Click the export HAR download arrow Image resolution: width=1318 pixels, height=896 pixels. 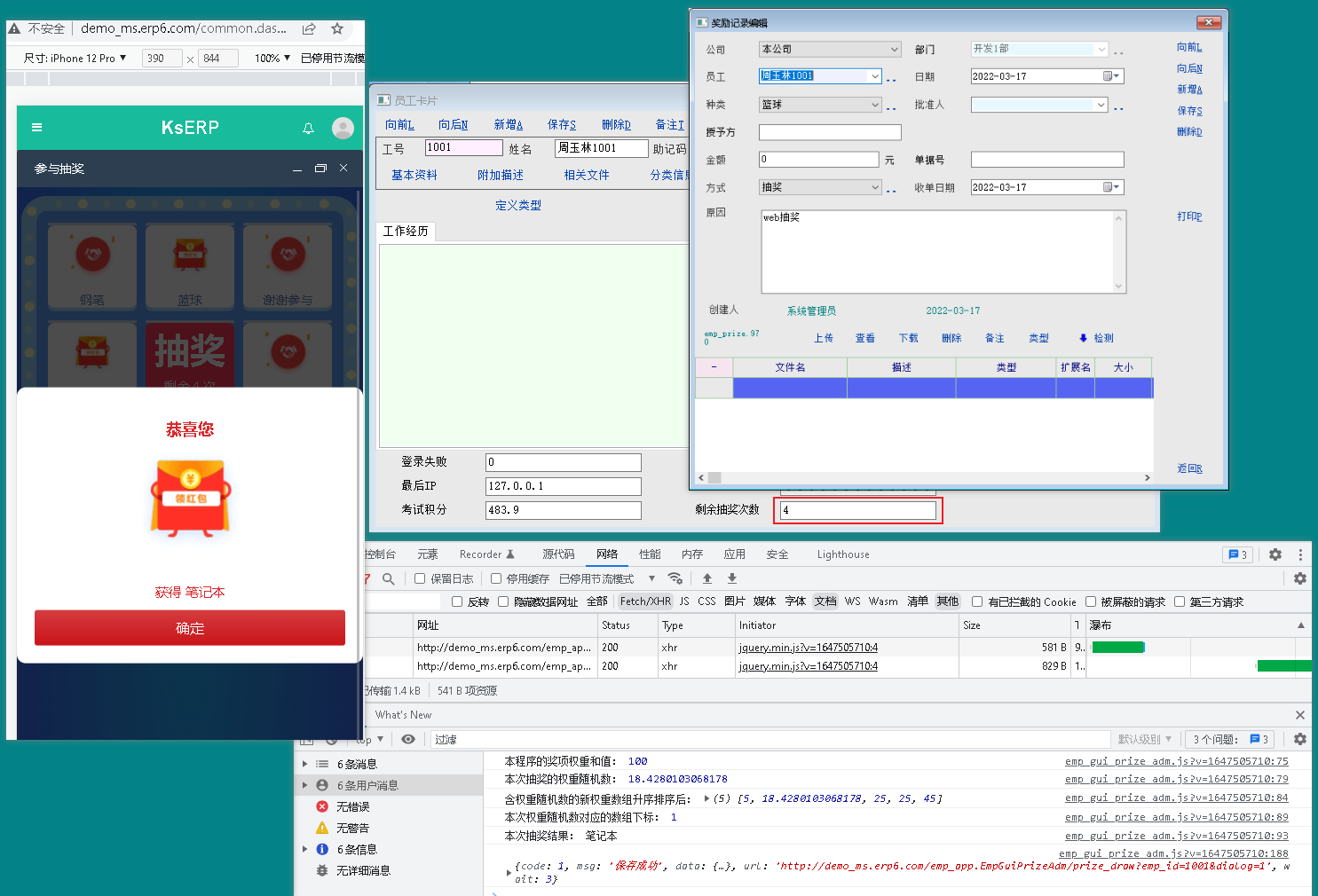tap(732, 578)
